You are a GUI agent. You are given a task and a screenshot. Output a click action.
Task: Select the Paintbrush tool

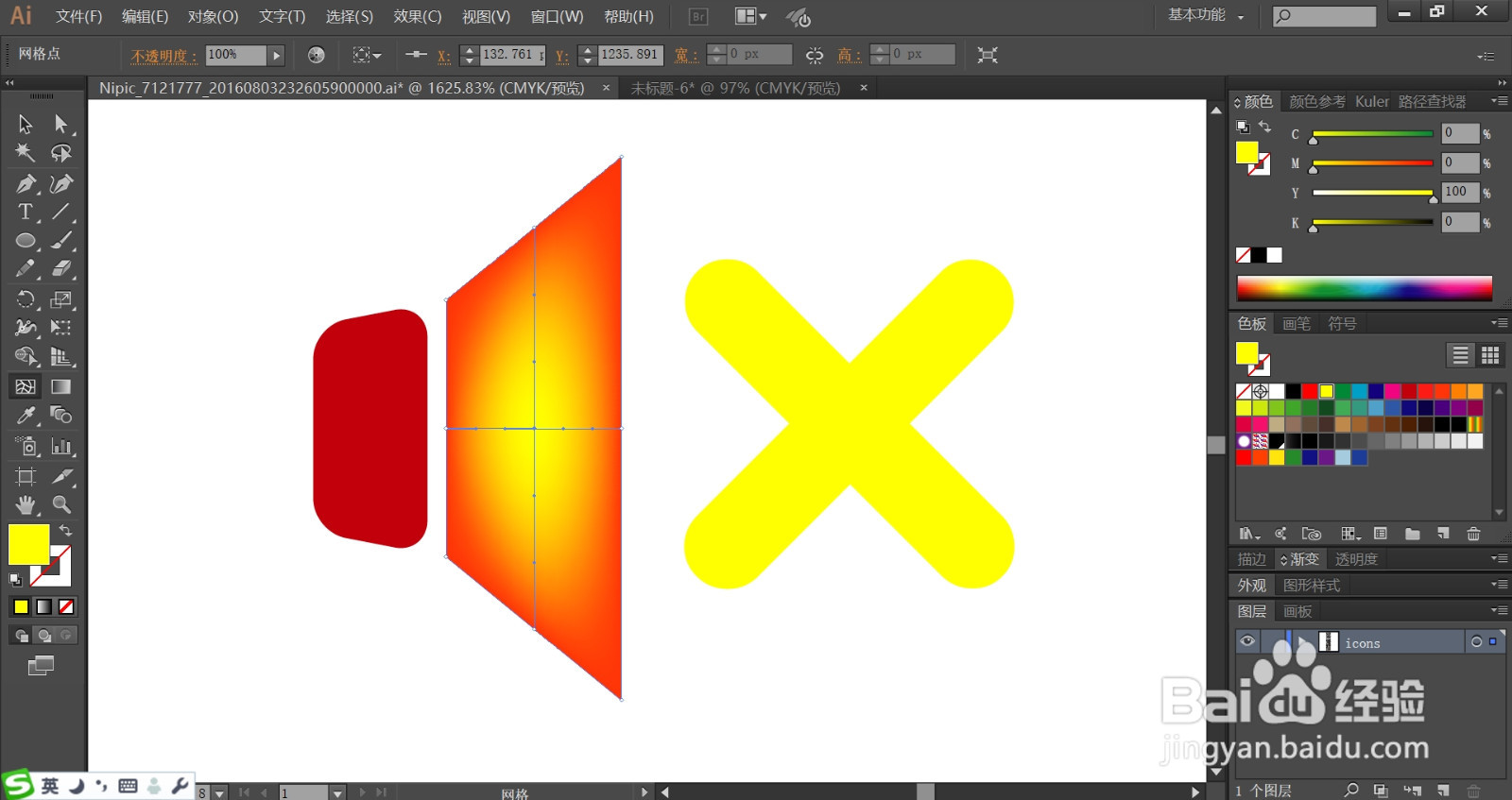coord(61,241)
